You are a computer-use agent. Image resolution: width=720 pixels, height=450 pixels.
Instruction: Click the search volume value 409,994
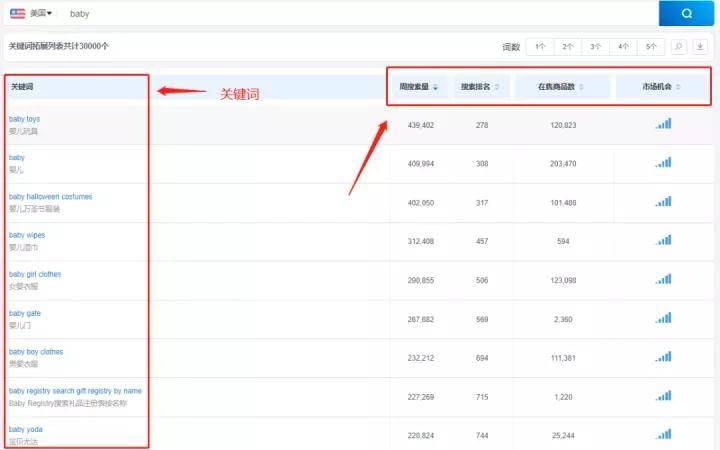tap(421, 164)
